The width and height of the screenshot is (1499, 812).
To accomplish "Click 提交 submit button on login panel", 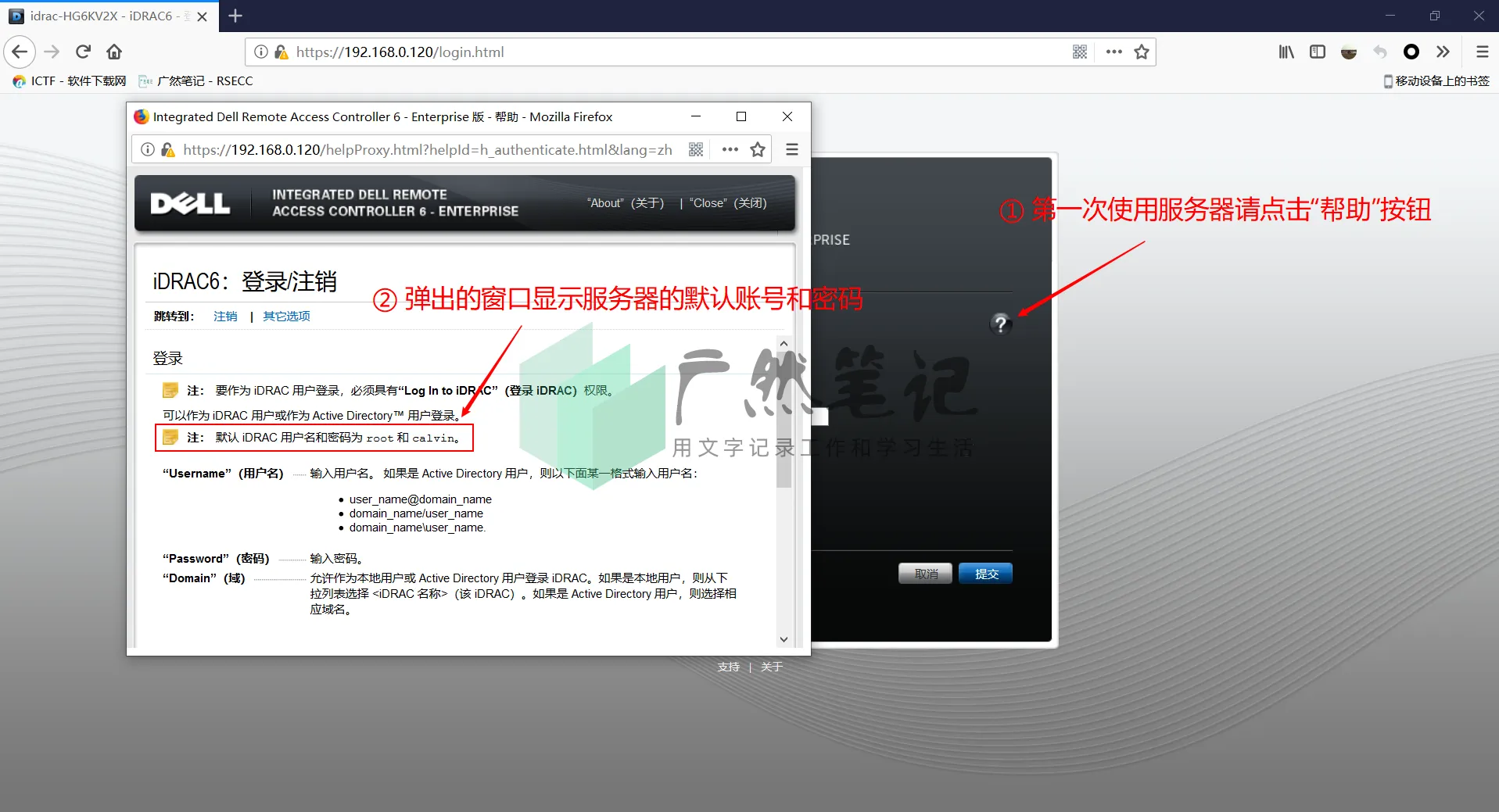I will coord(986,574).
